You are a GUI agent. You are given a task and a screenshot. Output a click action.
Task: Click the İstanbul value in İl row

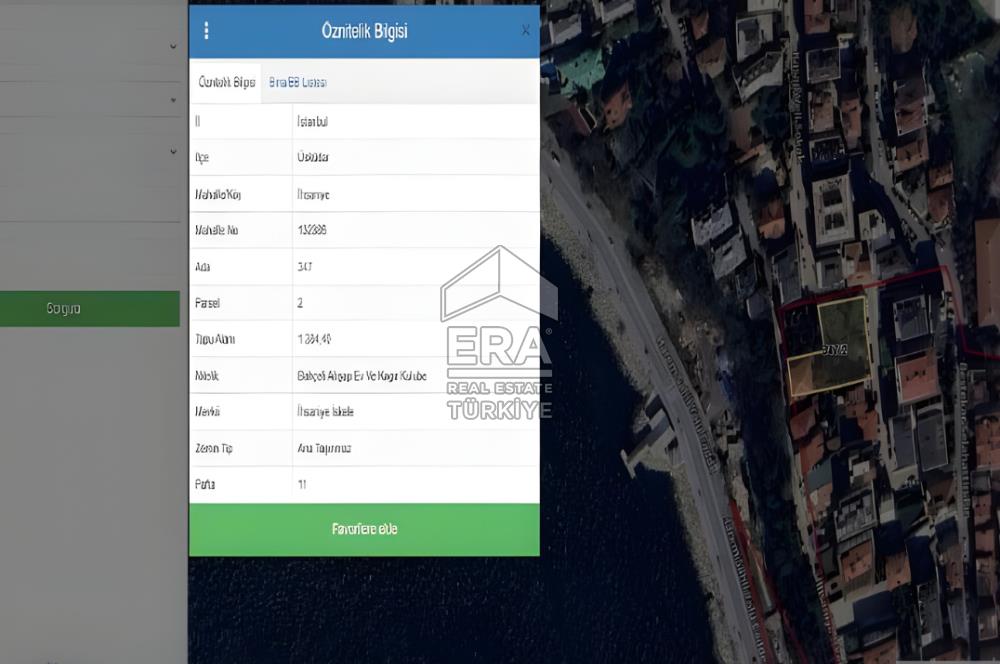pyautogui.click(x=313, y=121)
